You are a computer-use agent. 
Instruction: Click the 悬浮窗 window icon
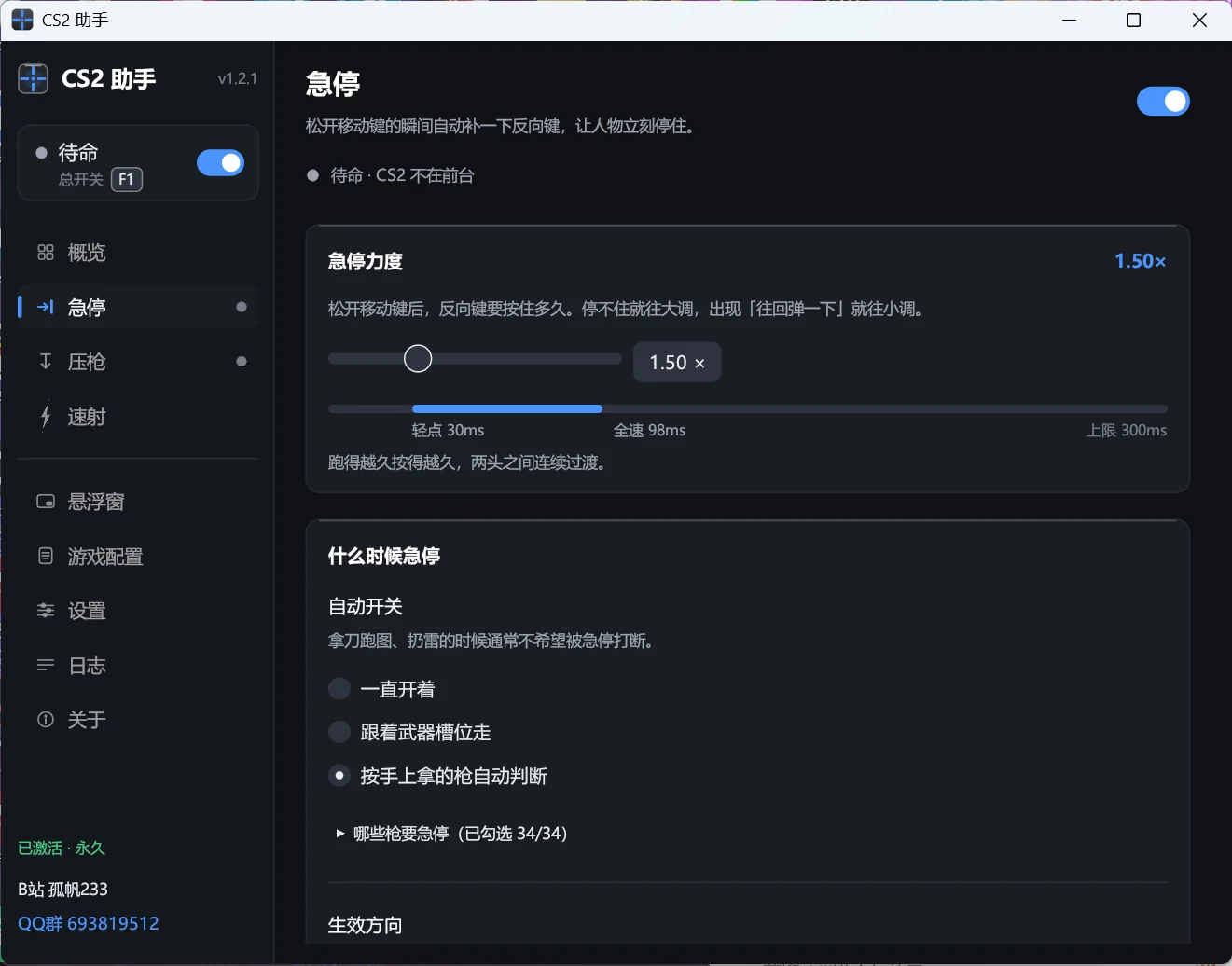[45, 502]
